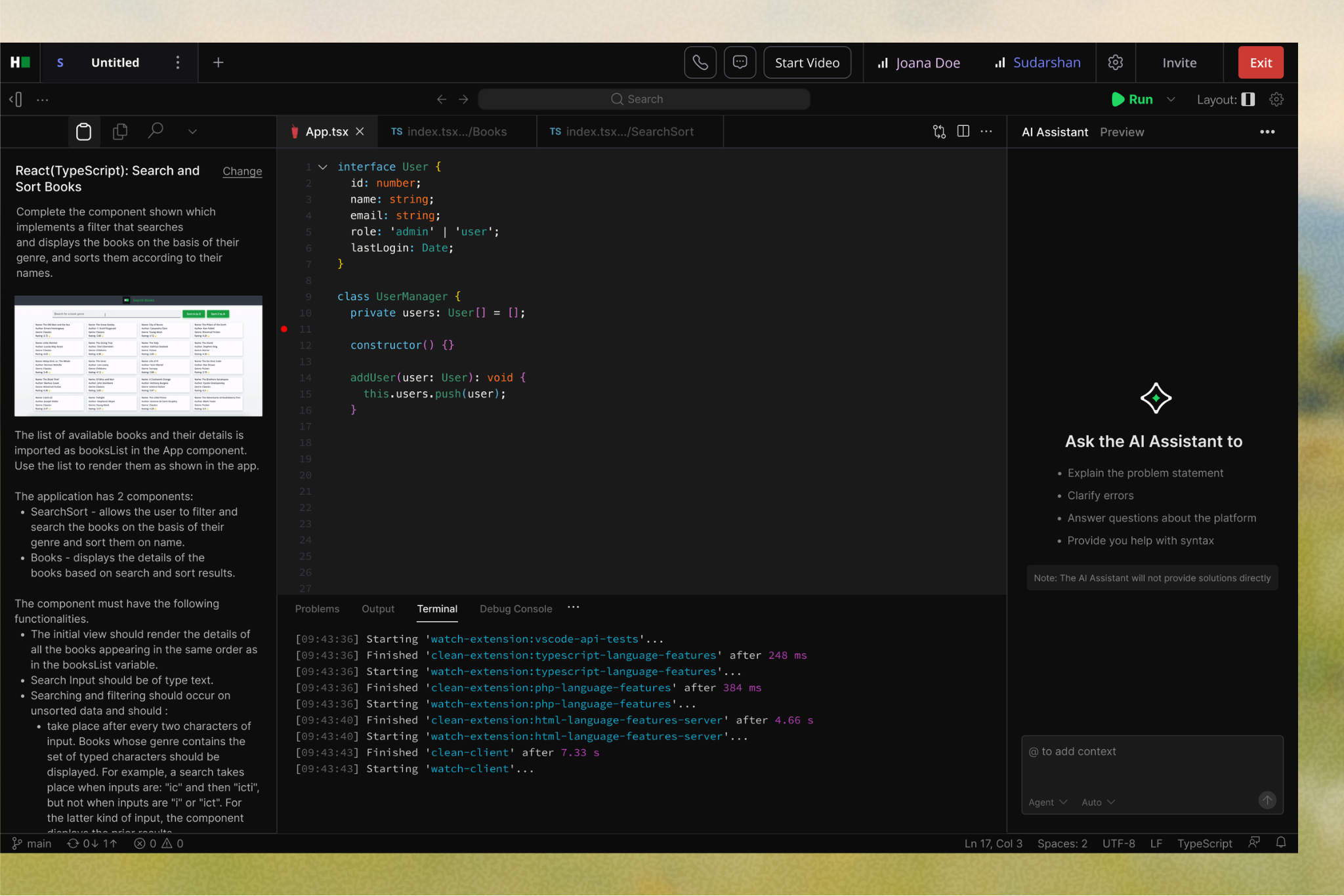Open the chat message icon
Viewport: 1344px width, 896px height.
click(x=740, y=63)
